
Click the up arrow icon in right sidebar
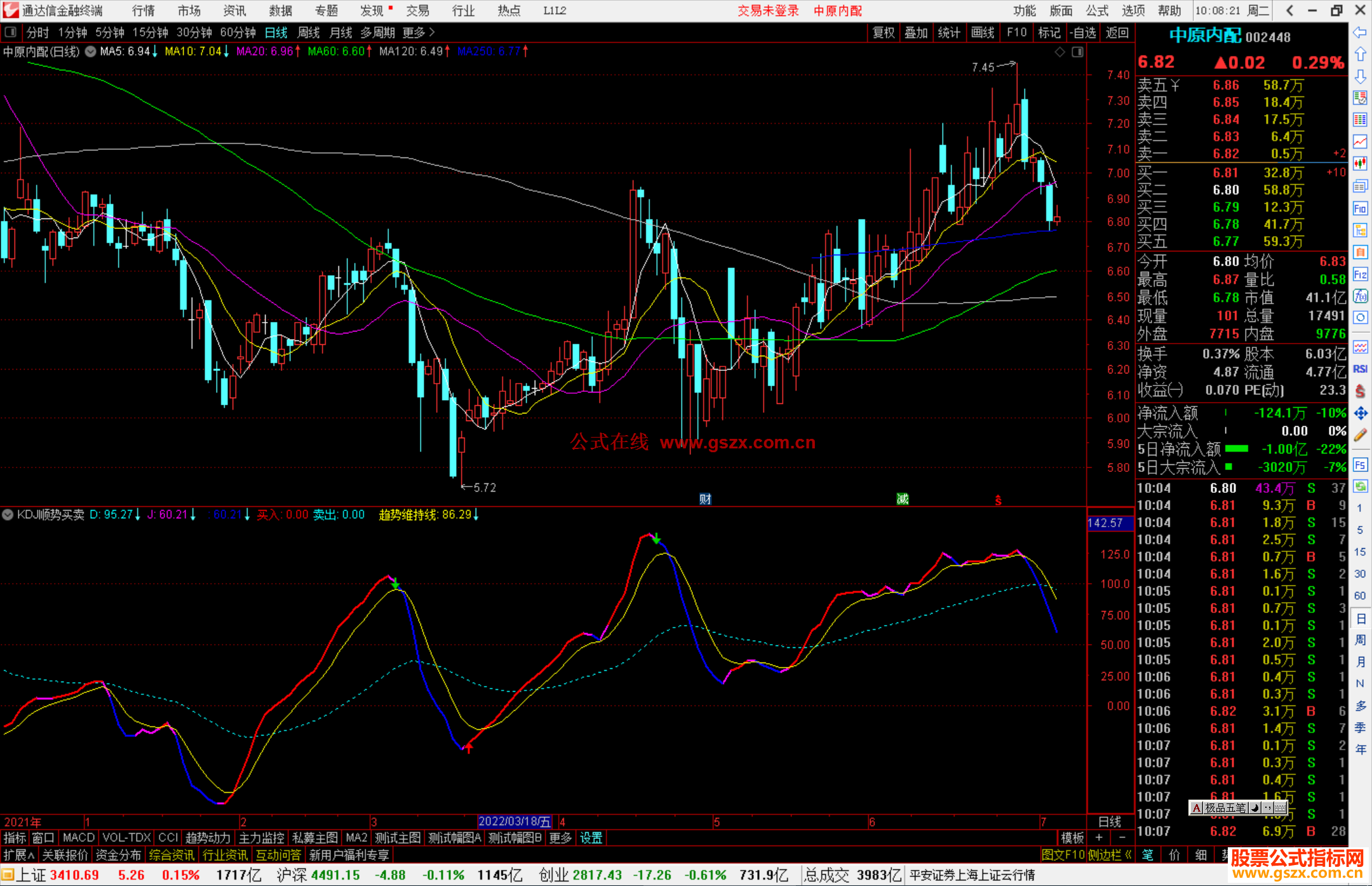pos(1360,54)
